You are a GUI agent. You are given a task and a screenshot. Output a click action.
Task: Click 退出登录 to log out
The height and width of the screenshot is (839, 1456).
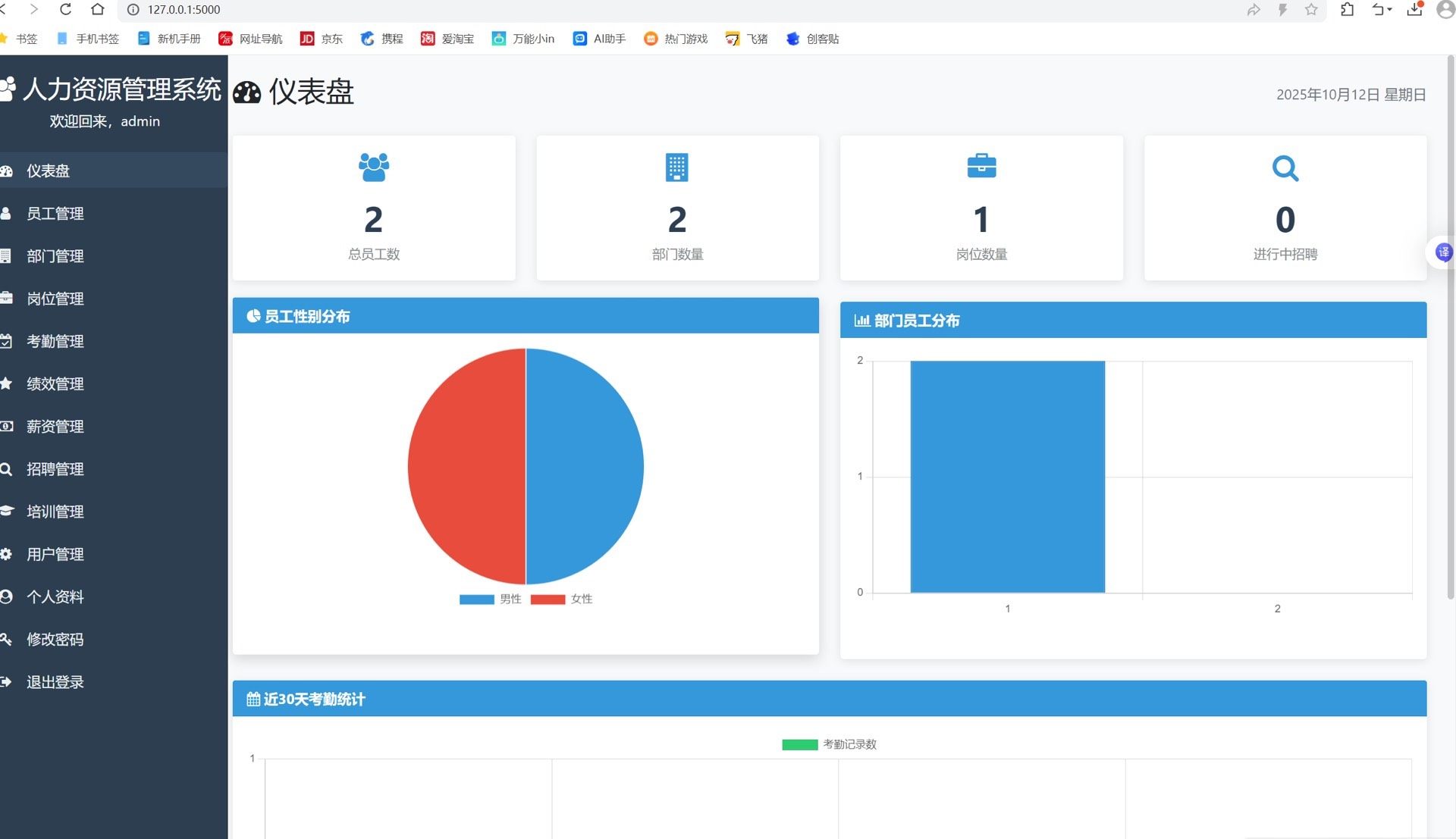55,682
